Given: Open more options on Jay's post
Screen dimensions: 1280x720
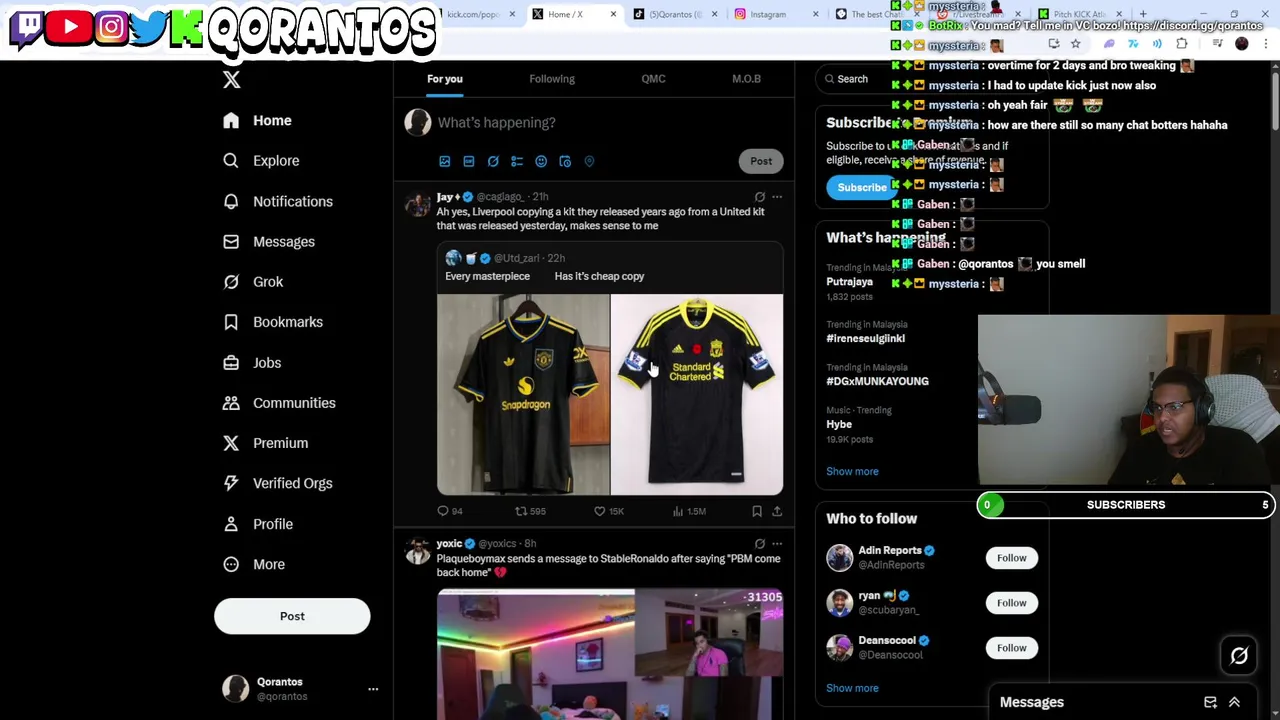Looking at the screenshot, I should [777, 197].
